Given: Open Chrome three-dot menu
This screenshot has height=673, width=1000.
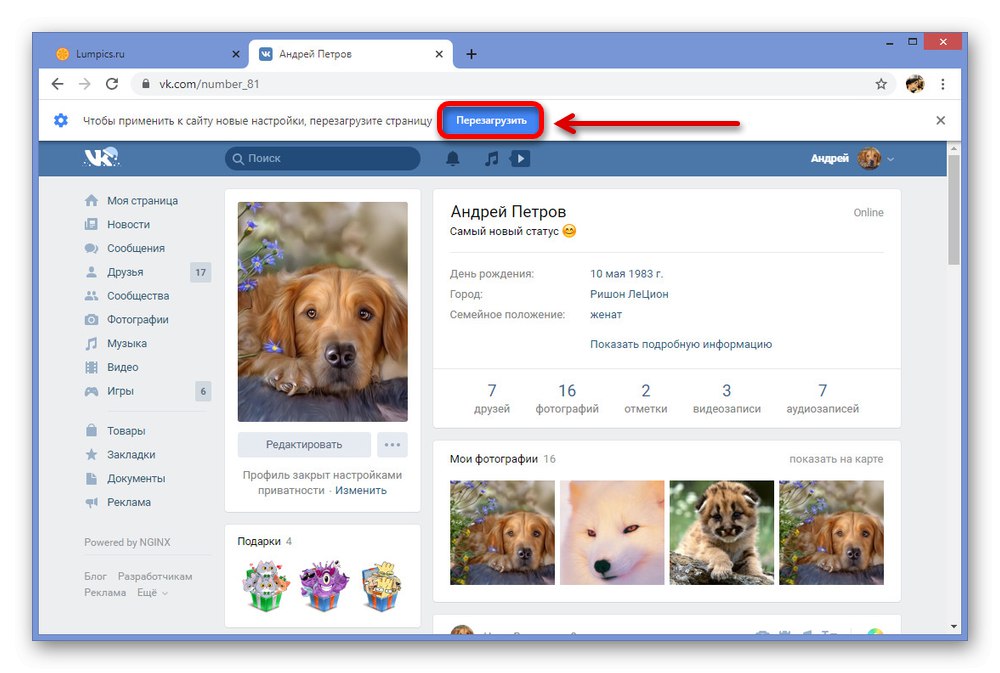Looking at the screenshot, I should tap(943, 84).
